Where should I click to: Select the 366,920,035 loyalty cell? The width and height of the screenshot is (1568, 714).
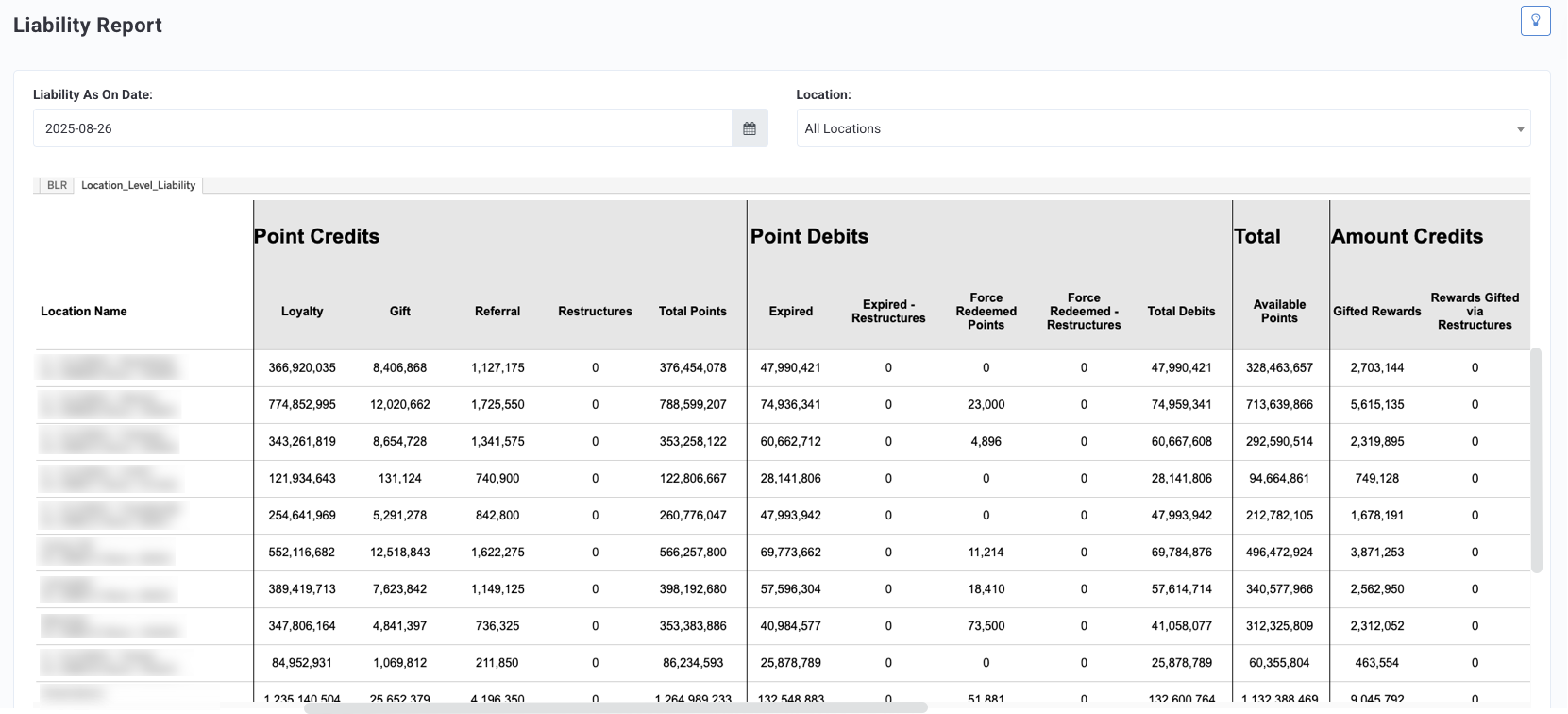click(302, 368)
